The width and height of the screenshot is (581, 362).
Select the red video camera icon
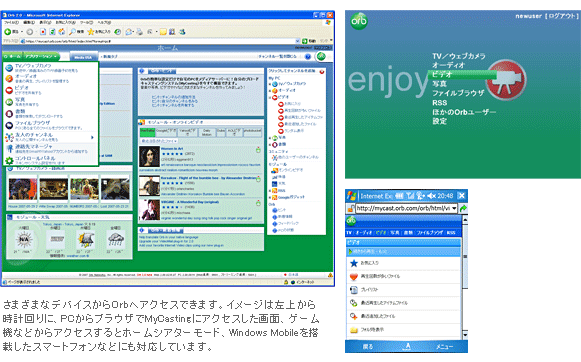pos(506,80)
